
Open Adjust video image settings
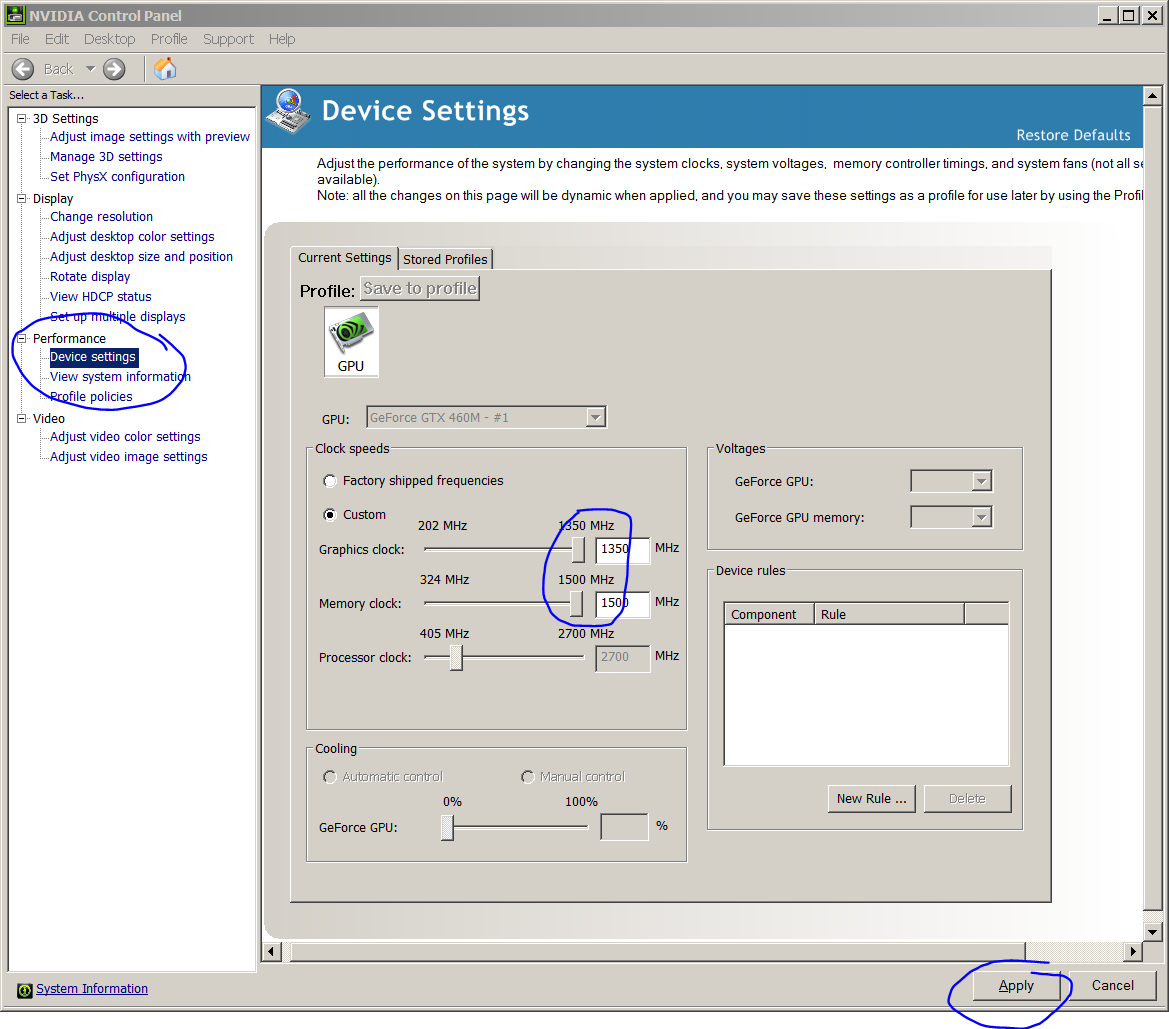[129, 457]
